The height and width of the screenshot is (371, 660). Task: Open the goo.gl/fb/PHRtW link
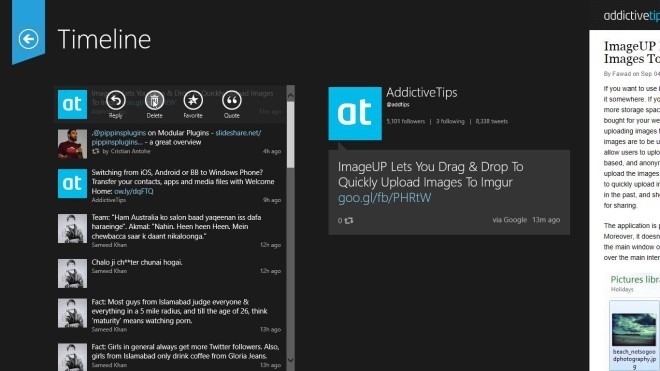coord(384,198)
